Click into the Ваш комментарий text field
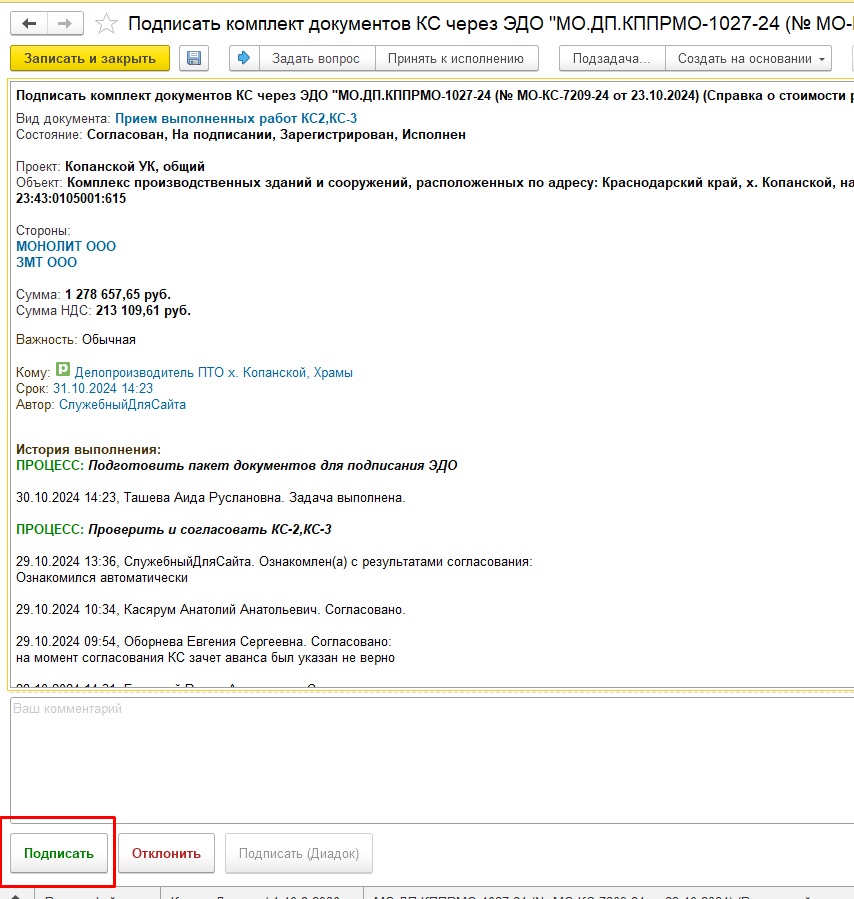The height and width of the screenshot is (899, 854). pyautogui.click(x=430, y=760)
